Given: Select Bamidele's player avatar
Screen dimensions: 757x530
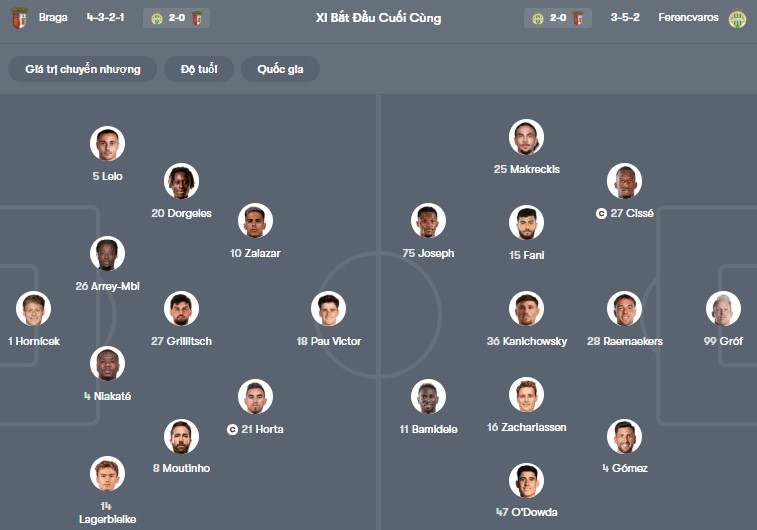Looking at the screenshot, I should point(428,397).
